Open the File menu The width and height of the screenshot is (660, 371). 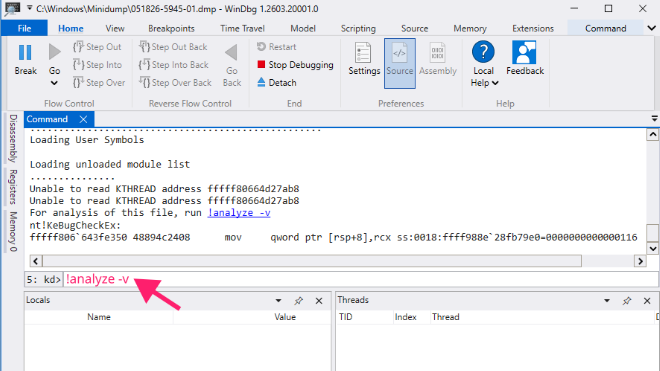pyautogui.click(x=24, y=28)
